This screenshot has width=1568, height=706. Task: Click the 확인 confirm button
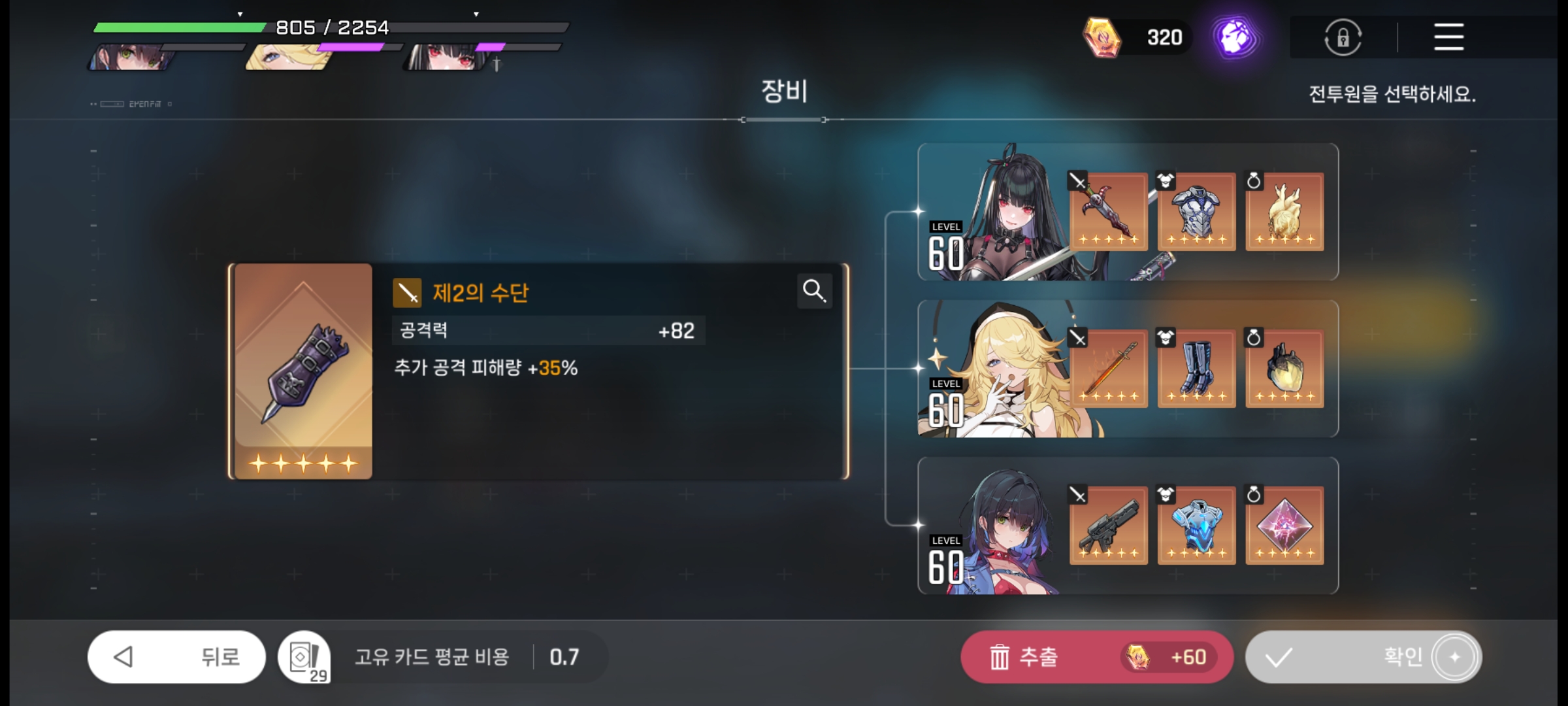pyautogui.click(x=1364, y=657)
